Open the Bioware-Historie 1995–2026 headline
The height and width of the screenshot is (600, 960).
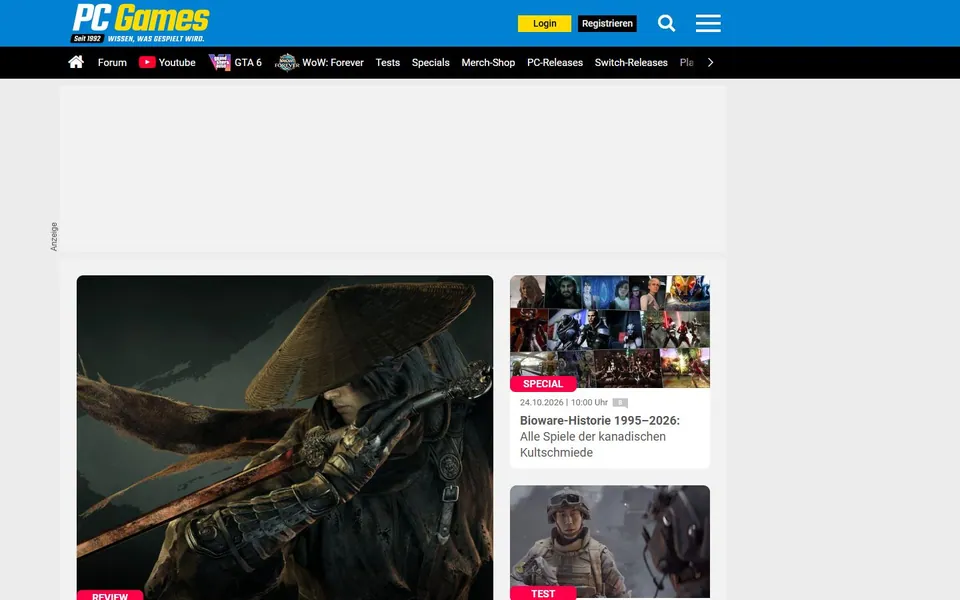(599, 421)
